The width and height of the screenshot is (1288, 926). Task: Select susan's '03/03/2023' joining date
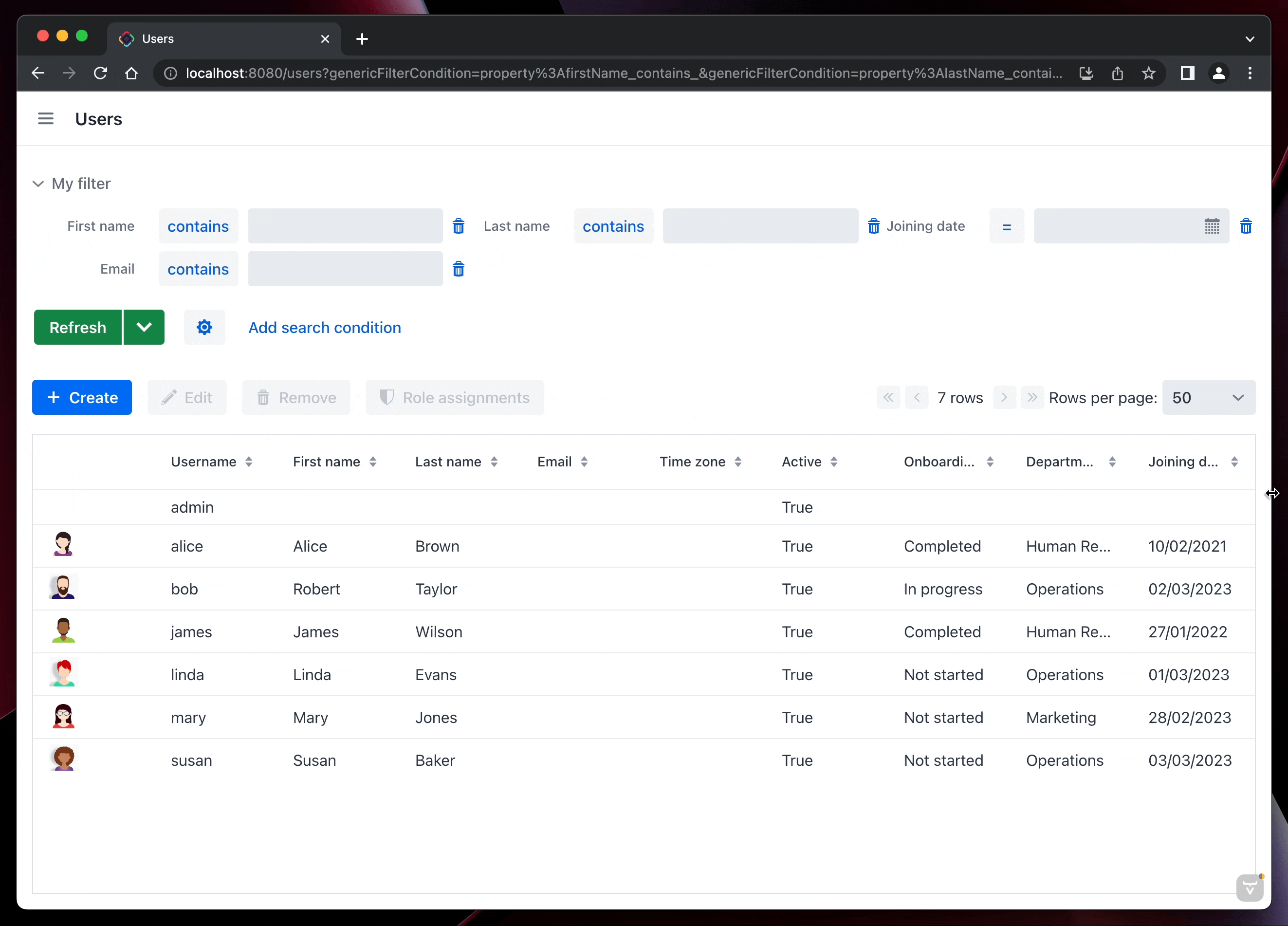[1190, 760]
